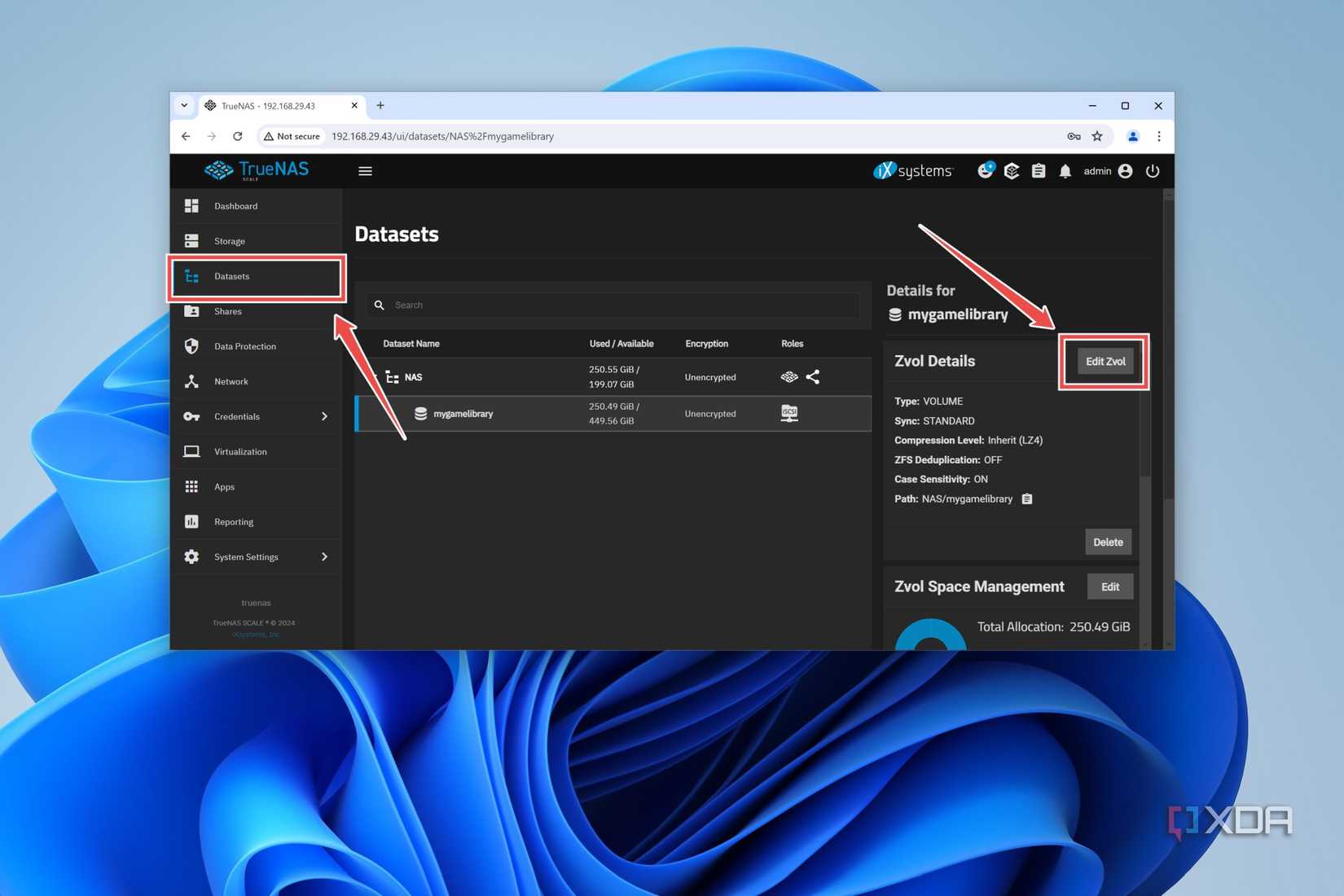This screenshot has width=1344, height=896.
Task: Toggle the hamburger menu to collapse sidebar
Action: (x=365, y=171)
